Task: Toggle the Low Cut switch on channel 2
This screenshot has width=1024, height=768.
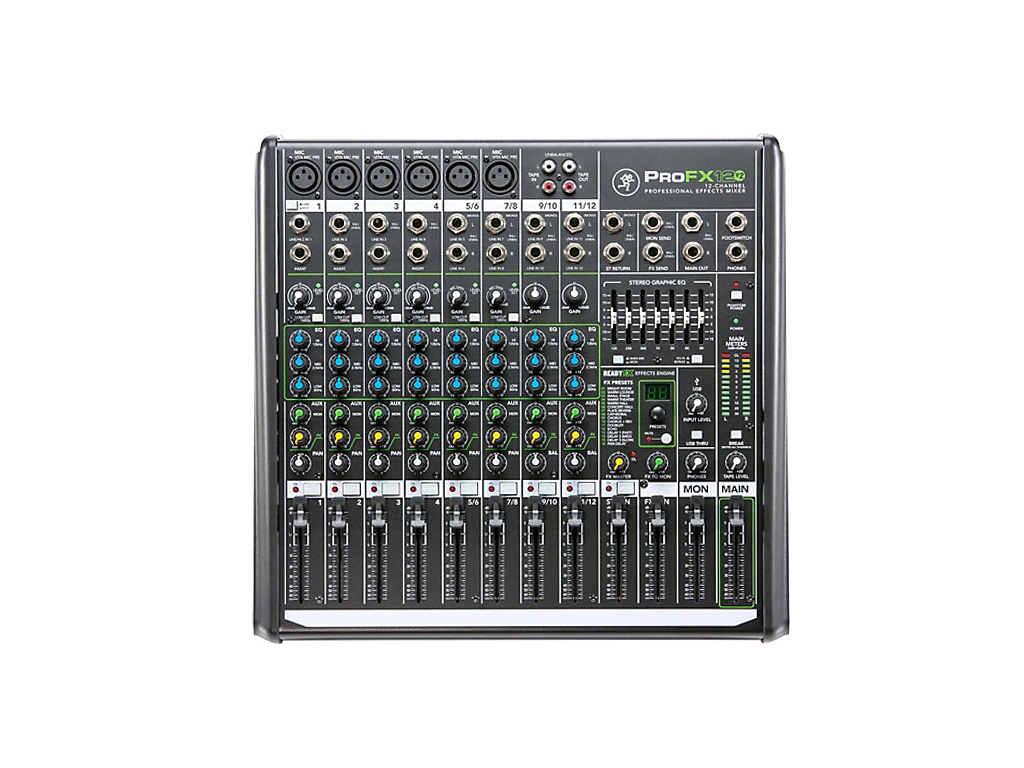Action: 357,318
